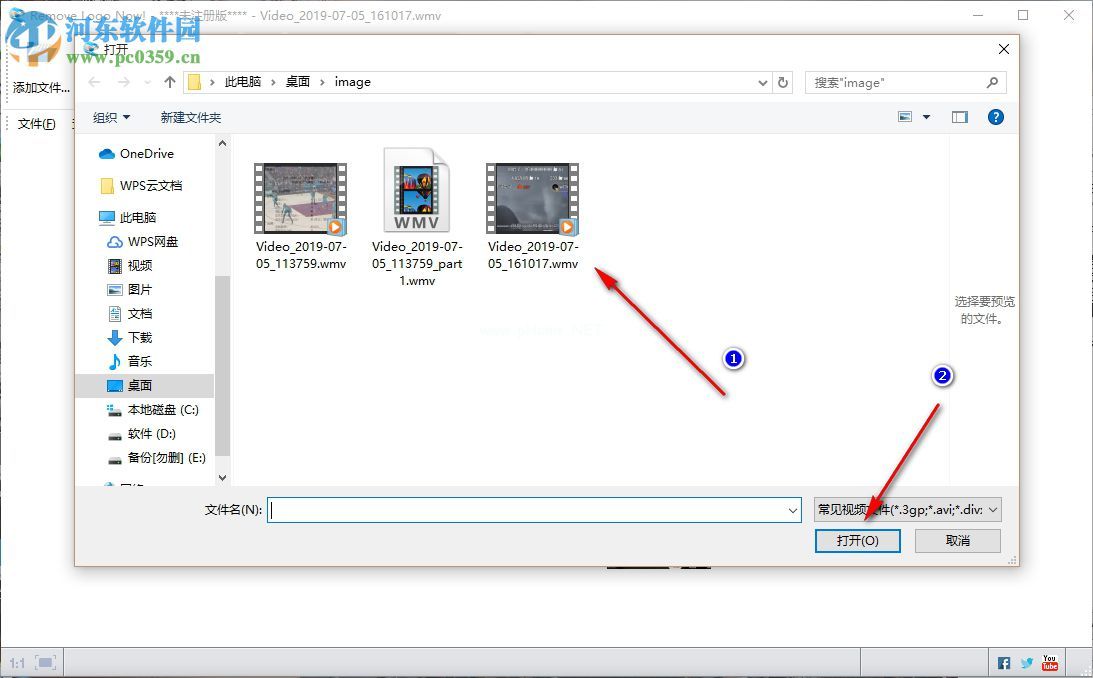1093x678 pixels.
Task: Click the back navigation arrow
Action: point(94,82)
